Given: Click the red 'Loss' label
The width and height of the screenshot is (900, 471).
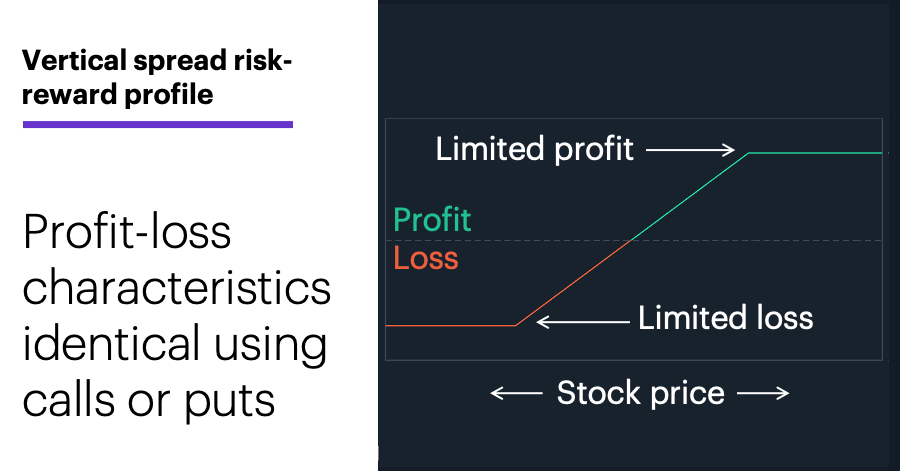Looking at the screenshot, I should click(x=426, y=258).
